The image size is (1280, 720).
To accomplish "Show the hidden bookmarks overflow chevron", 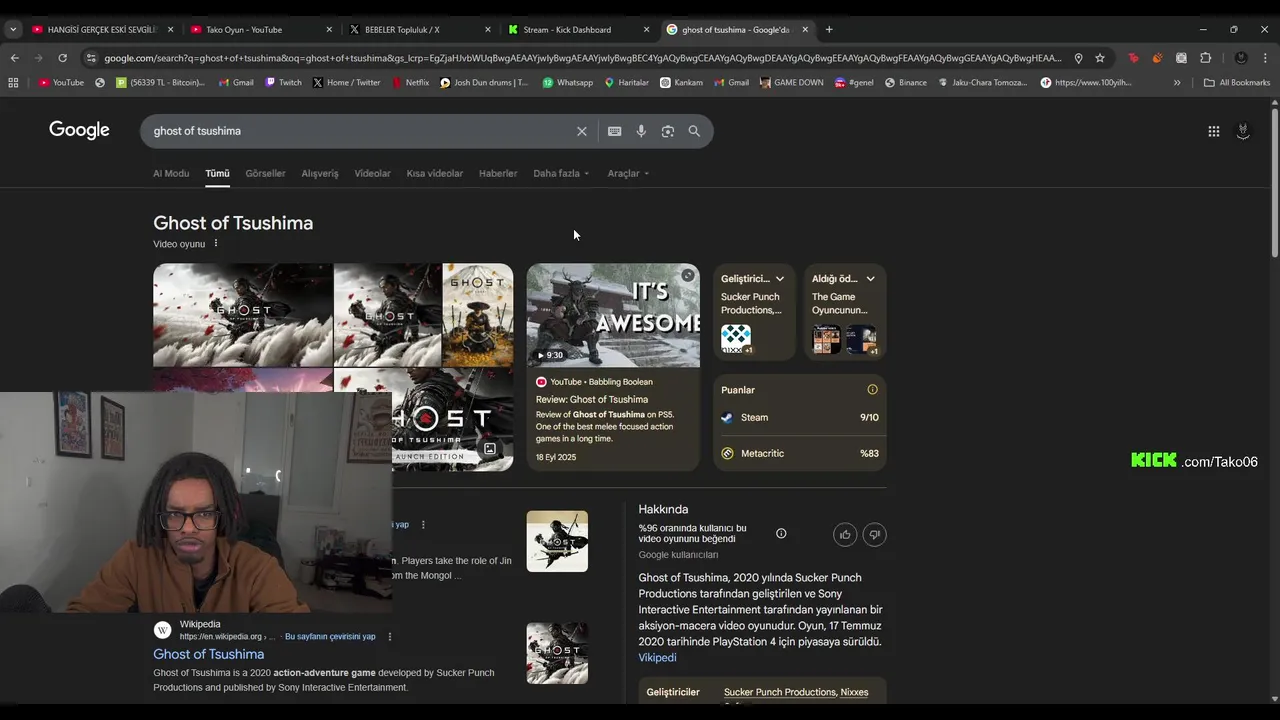I will (1177, 82).
